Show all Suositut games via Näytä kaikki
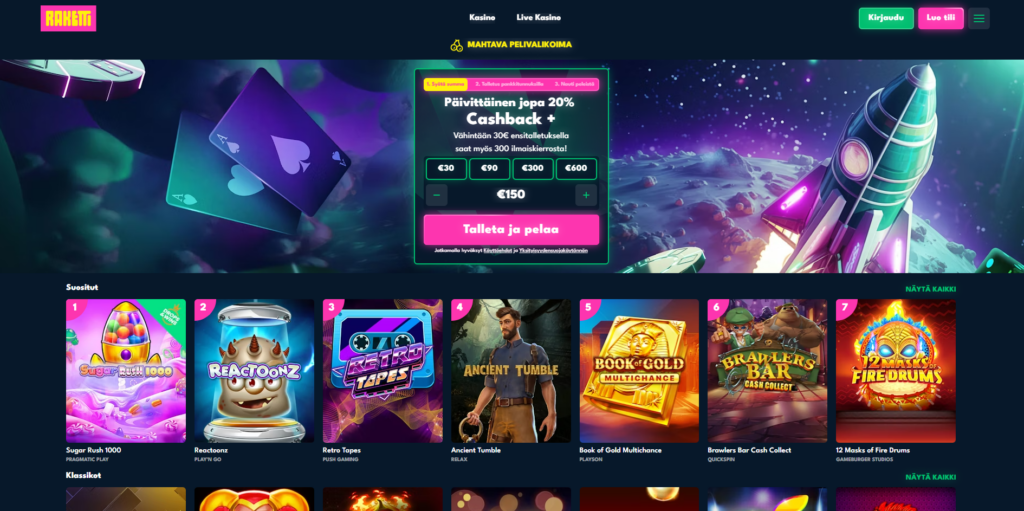Viewport: 1024px width, 511px height. 930,289
